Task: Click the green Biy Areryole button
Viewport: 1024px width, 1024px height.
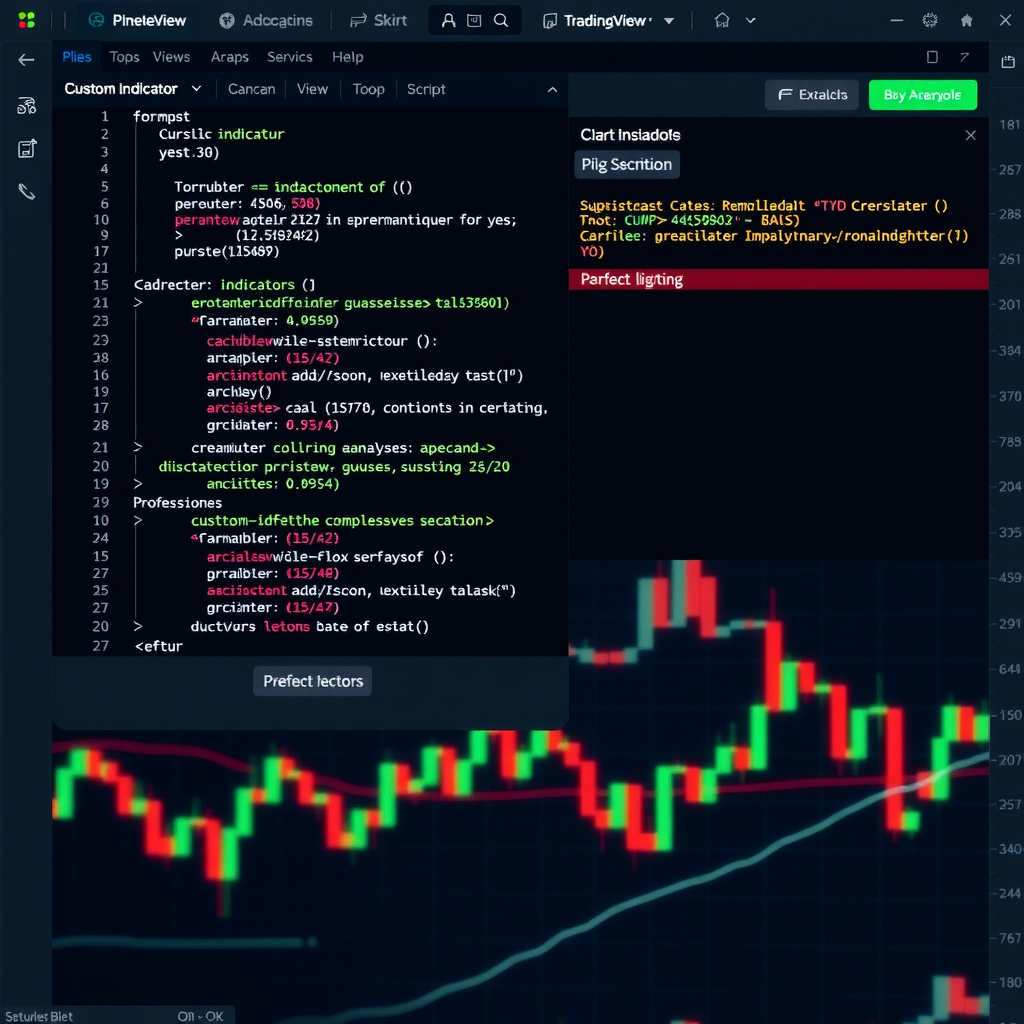Action: click(922, 95)
